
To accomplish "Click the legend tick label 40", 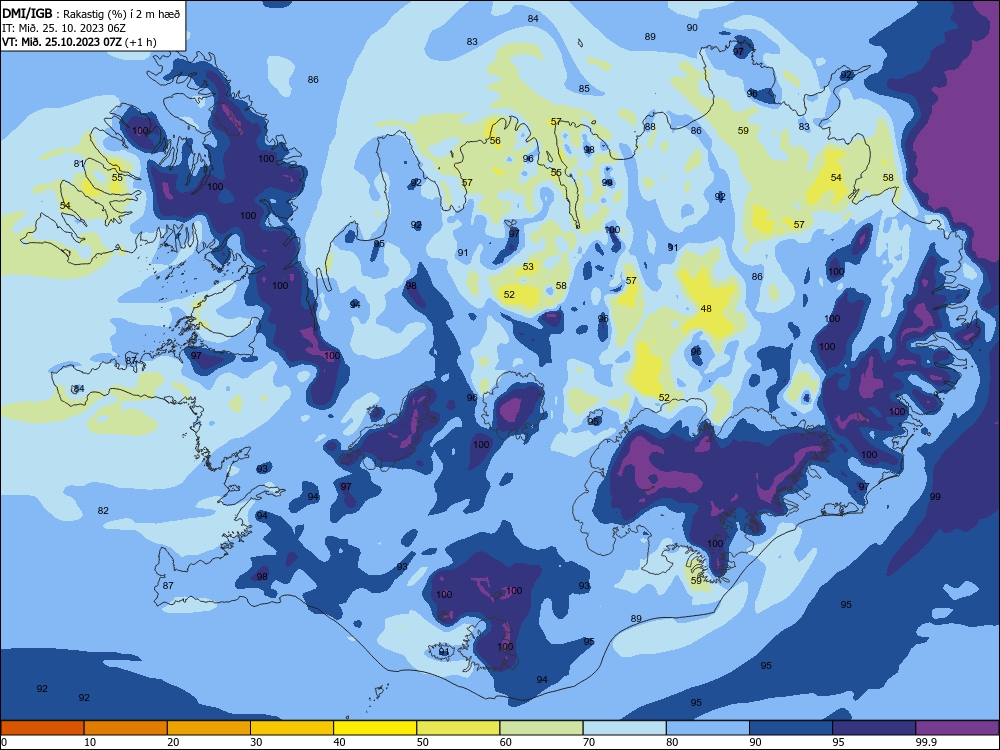I will 339,742.
